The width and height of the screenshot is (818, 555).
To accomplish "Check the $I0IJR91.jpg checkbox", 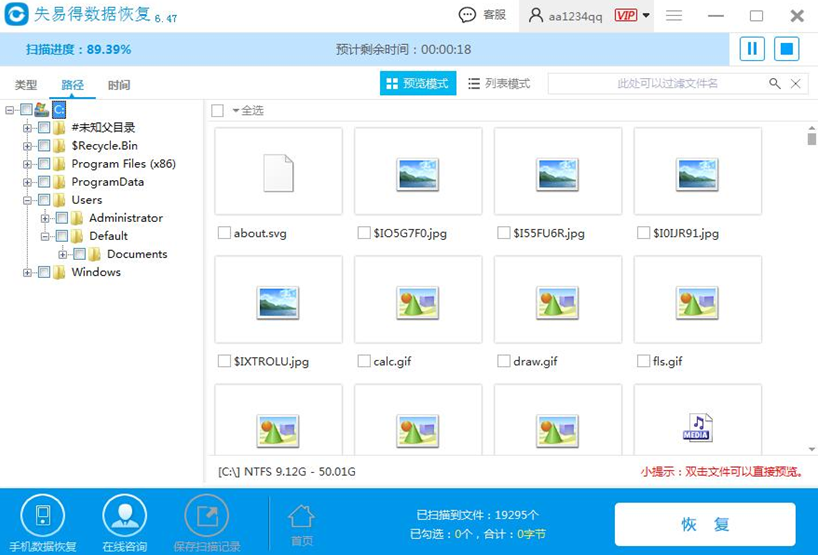I will 643,233.
